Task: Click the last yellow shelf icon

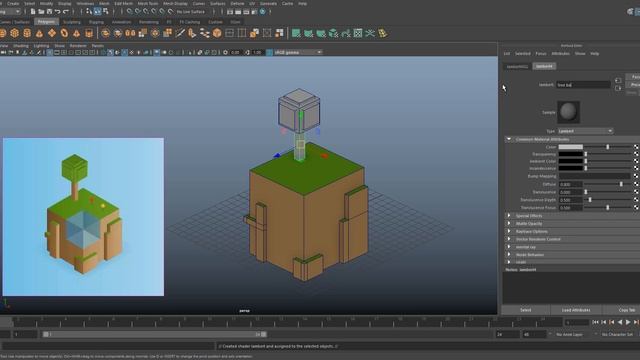Action: point(382,33)
